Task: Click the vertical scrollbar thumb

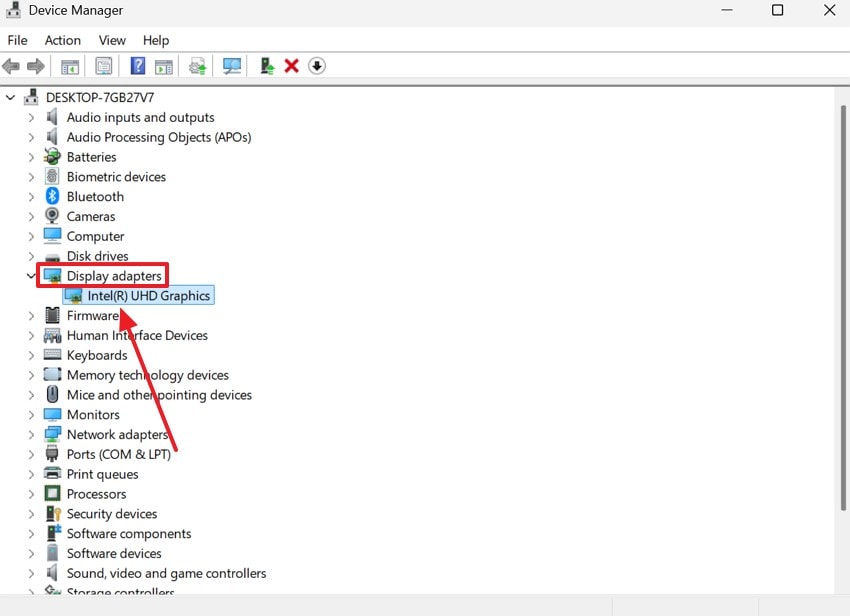Action: click(x=843, y=307)
